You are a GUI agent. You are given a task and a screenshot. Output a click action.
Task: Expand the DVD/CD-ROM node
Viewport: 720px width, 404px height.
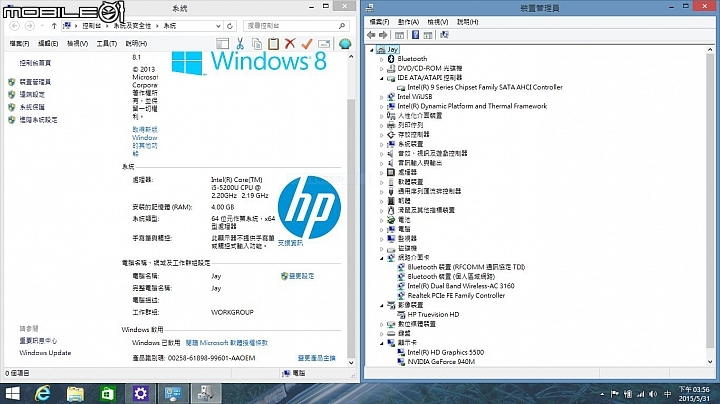[x=382, y=69]
